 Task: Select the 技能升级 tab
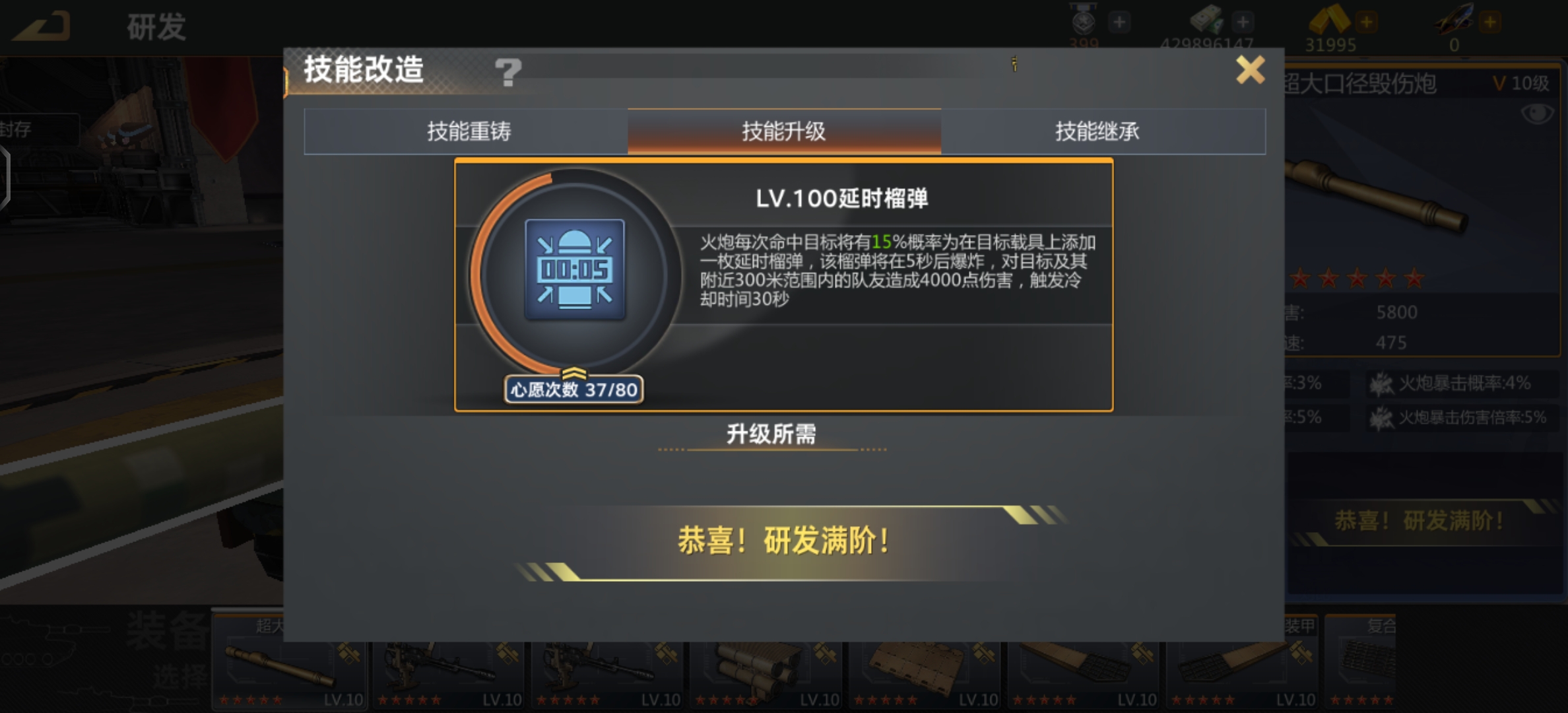784,131
